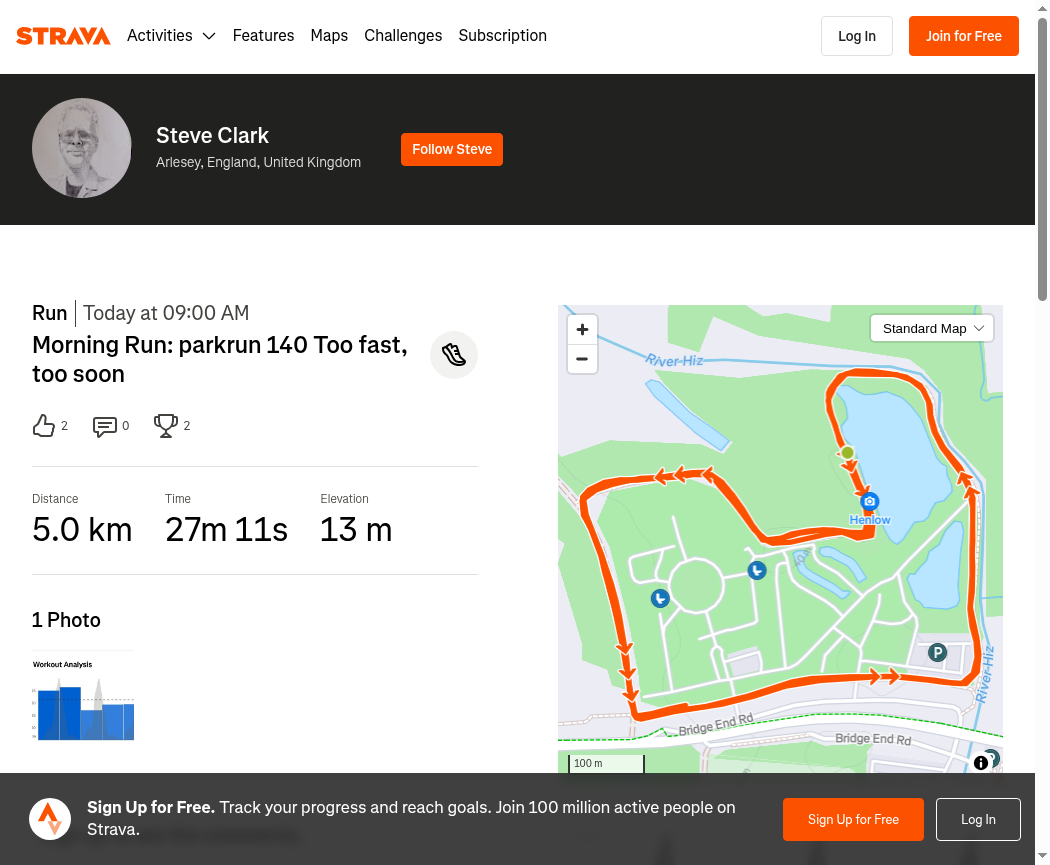Screen dimensions: 1050x865
Task: Click the Log In button in header
Action: [x=856, y=36]
